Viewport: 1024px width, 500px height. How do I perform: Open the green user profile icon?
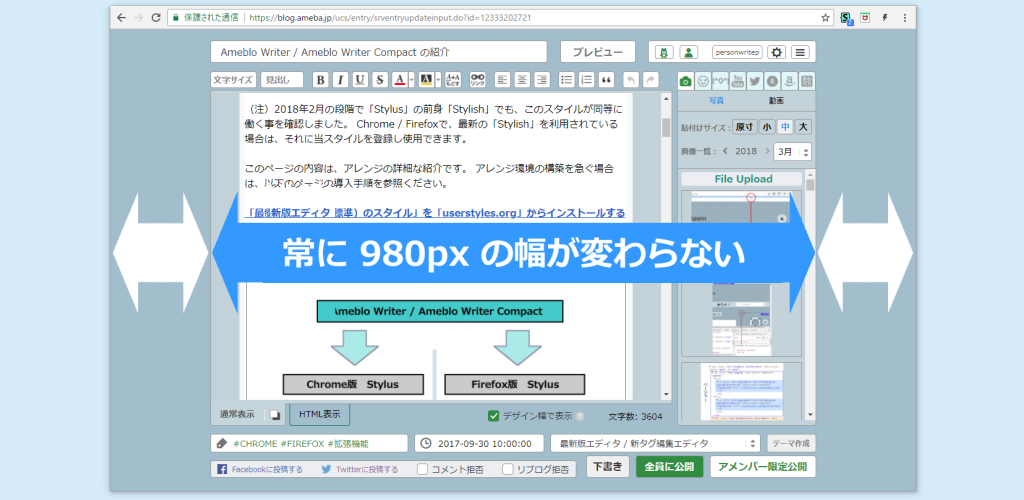click(x=689, y=52)
